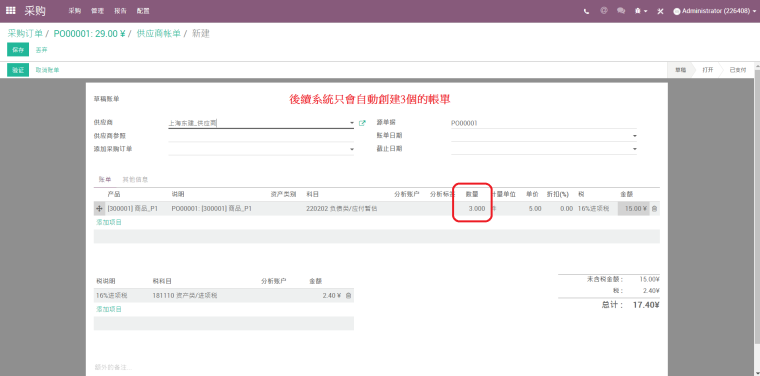Open the activities clock icon
Image resolution: width=760 pixels, height=376 pixels.
pyautogui.click(x=603, y=11)
